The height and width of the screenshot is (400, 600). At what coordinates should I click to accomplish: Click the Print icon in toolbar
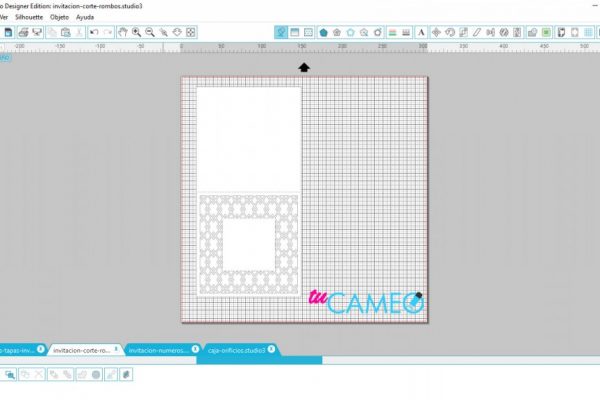pos(23,33)
